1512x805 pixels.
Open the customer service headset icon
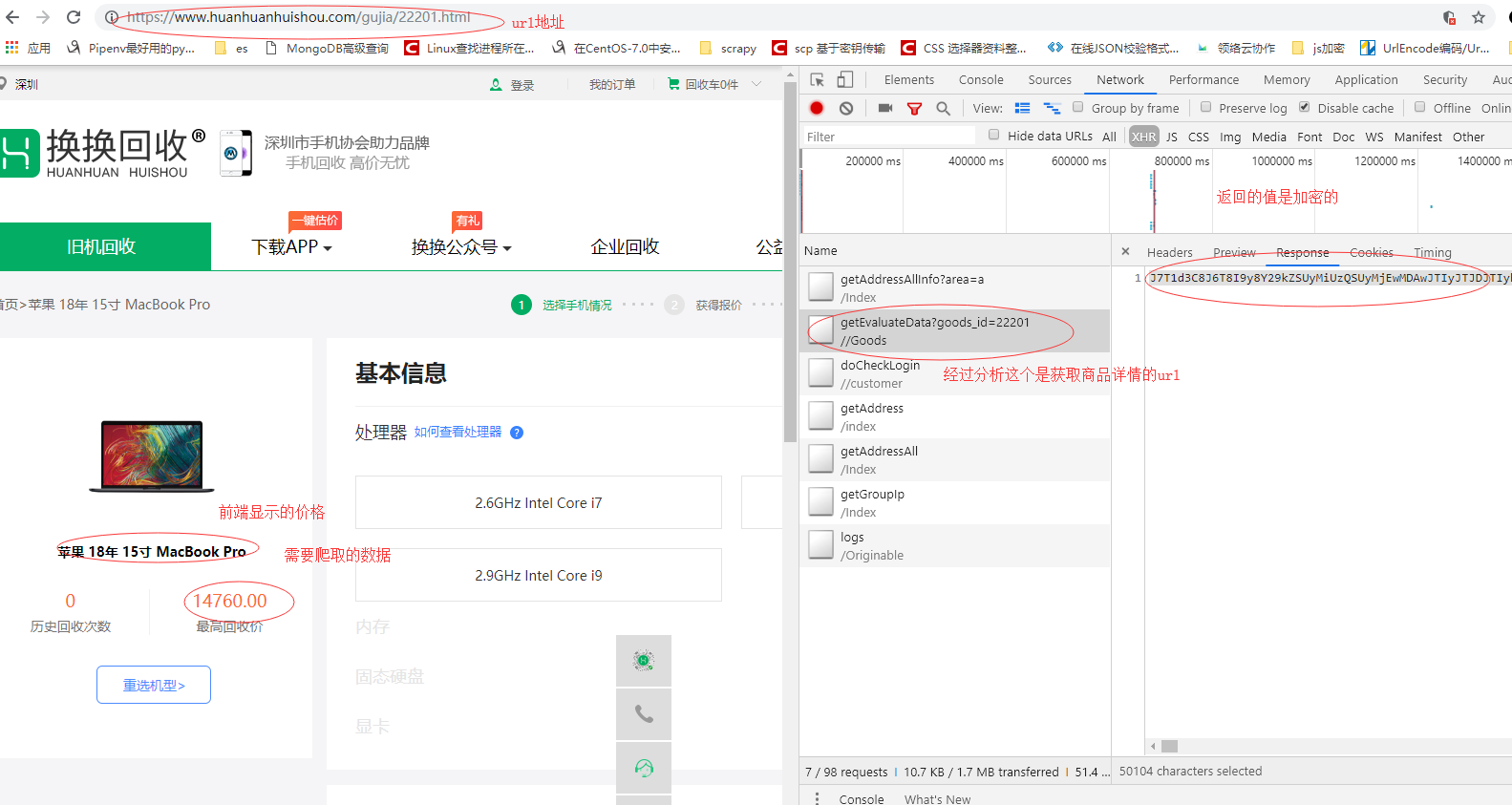tap(644, 768)
